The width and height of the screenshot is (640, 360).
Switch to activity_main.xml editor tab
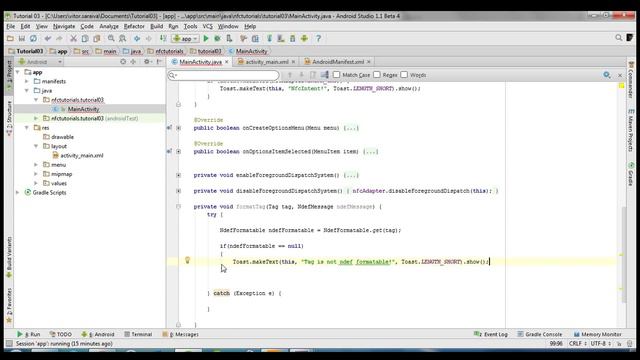click(x=267, y=62)
